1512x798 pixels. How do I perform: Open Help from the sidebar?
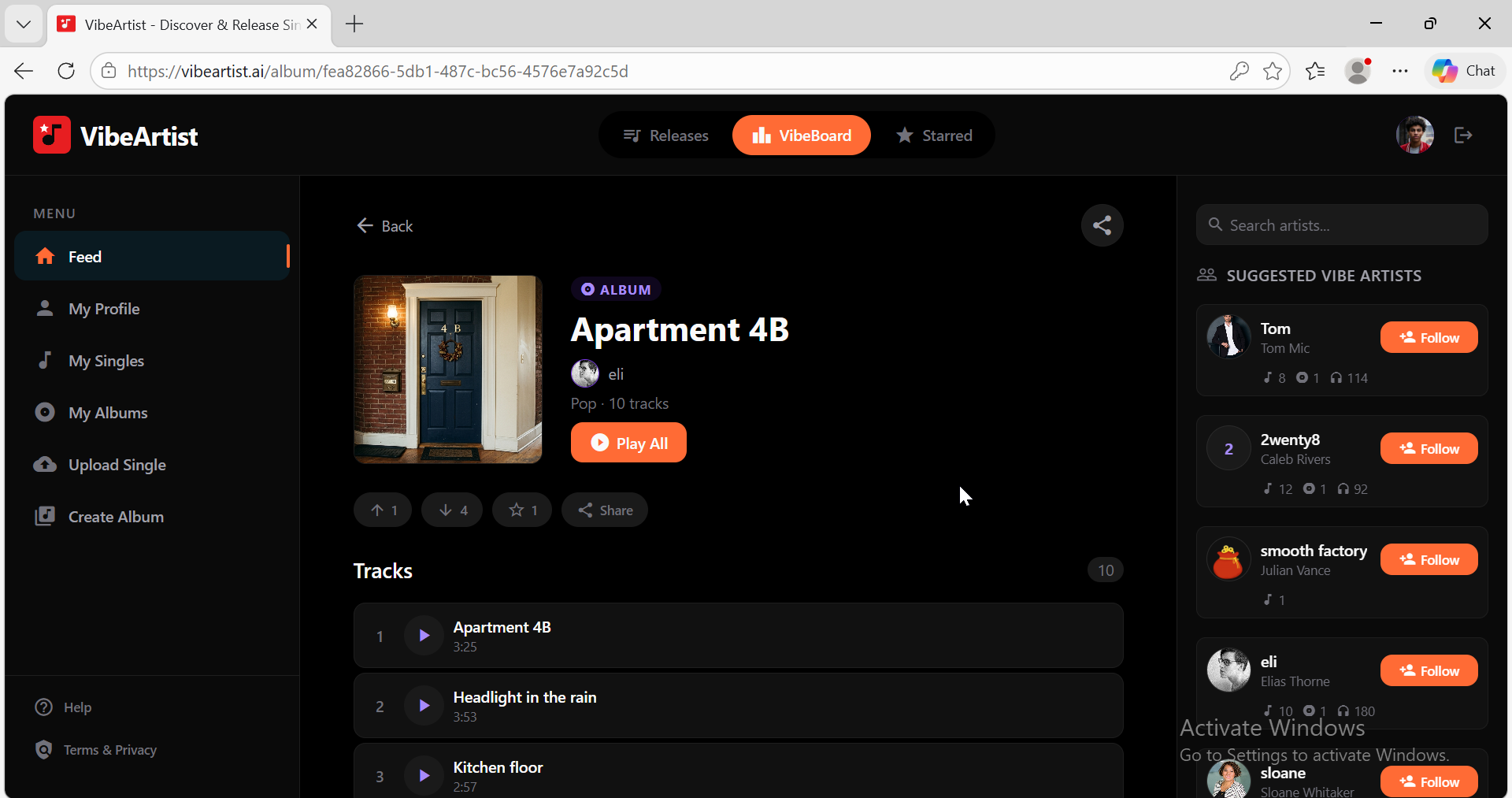tap(76, 707)
